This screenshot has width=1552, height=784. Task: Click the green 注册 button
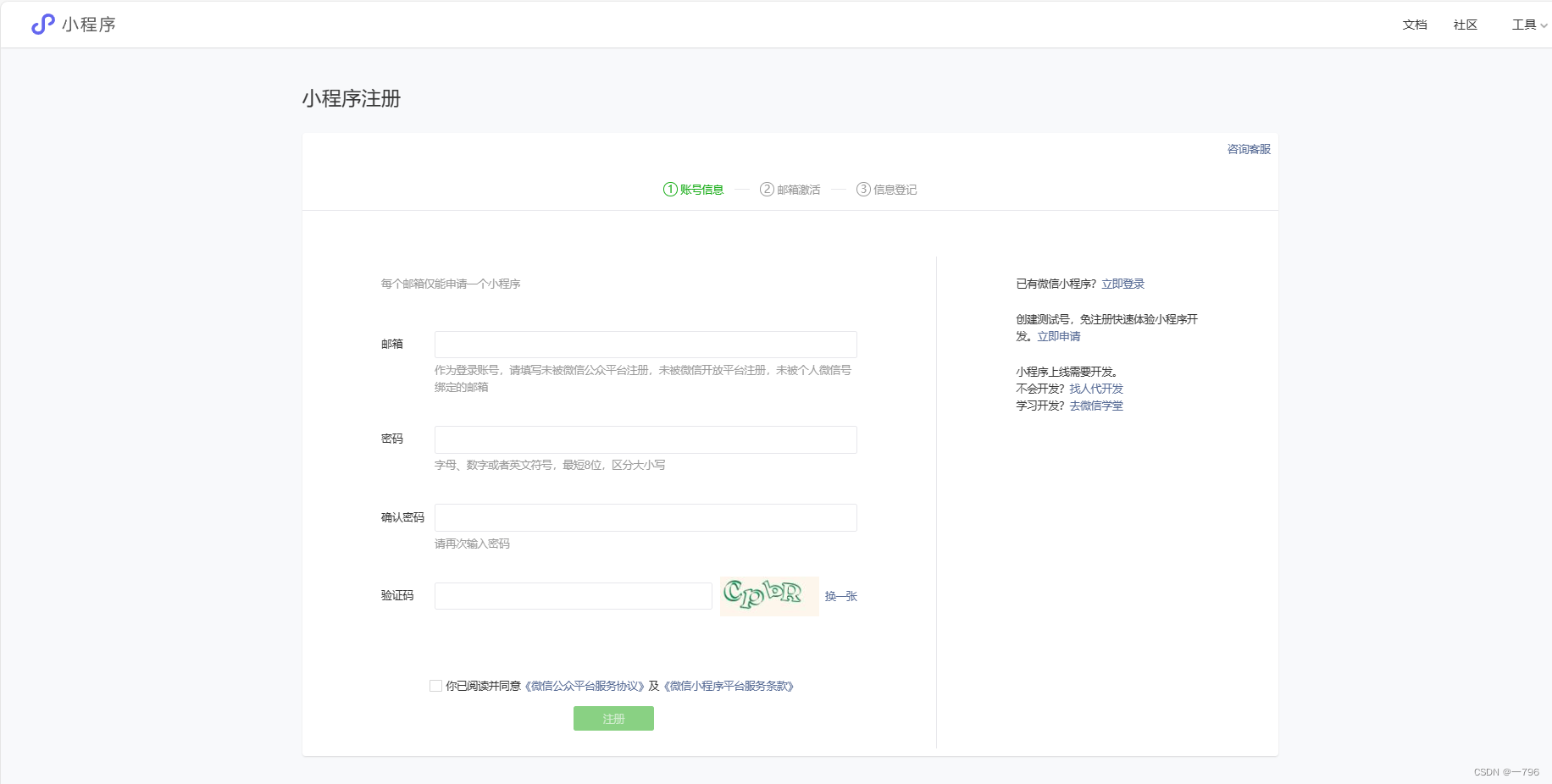pos(613,719)
